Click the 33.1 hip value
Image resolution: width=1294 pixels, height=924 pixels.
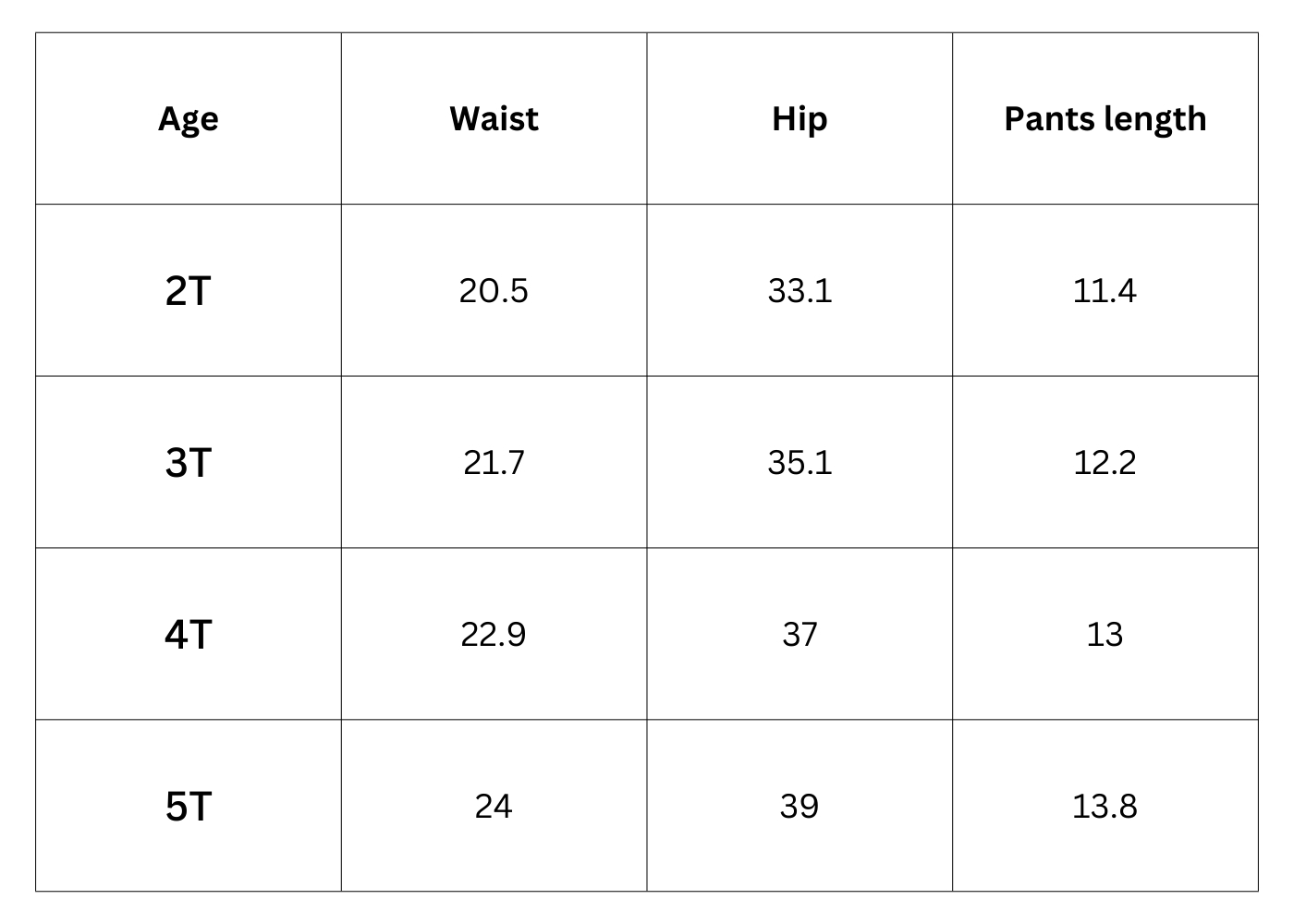tap(800, 291)
